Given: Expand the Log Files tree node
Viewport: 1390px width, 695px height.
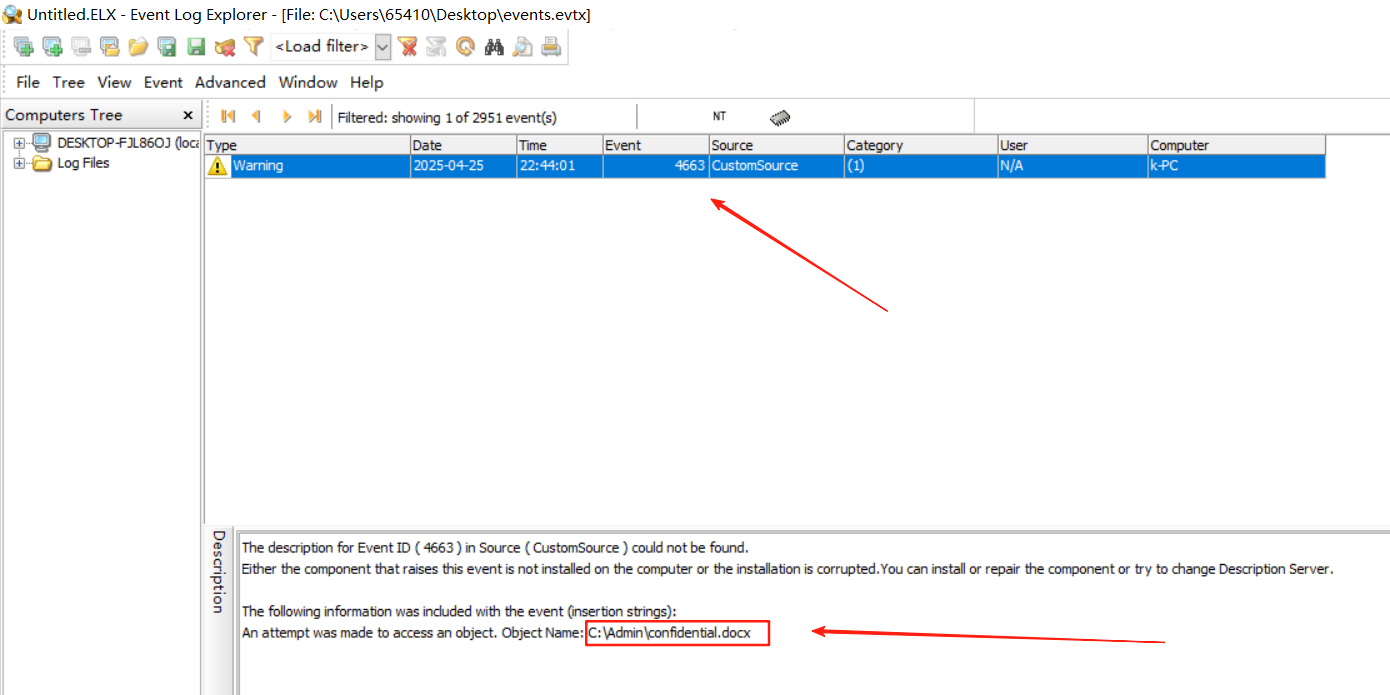Looking at the screenshot, I should pyautogui.click(x=19, y=163).
